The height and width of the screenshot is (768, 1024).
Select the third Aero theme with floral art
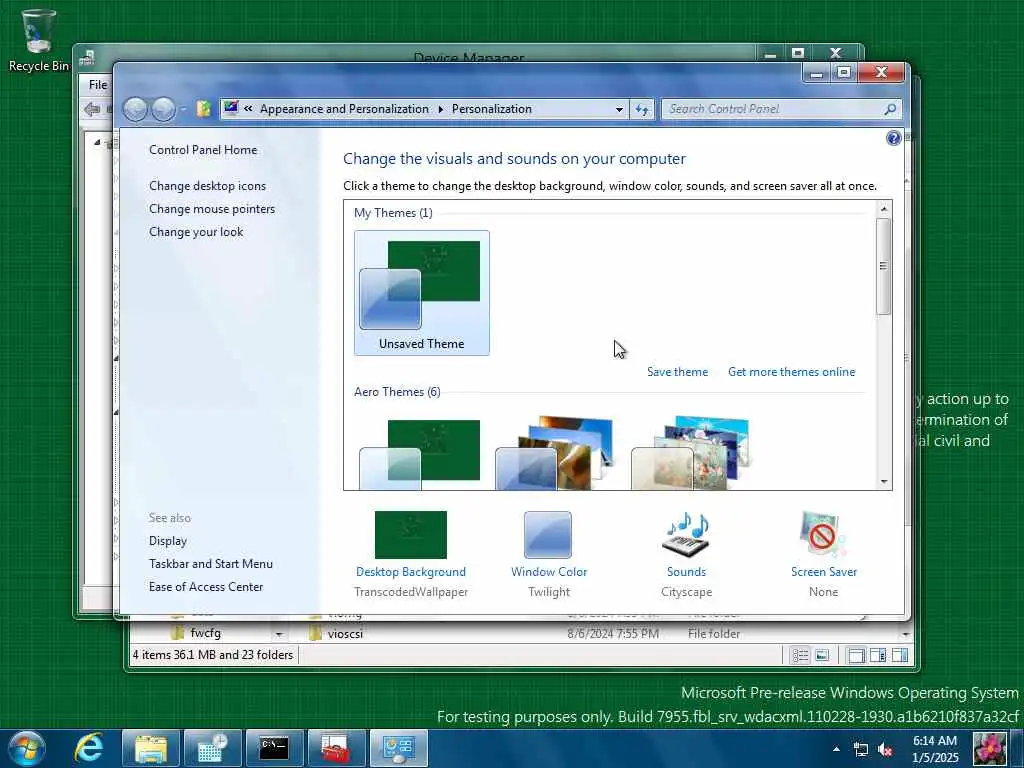click(691, 453)
